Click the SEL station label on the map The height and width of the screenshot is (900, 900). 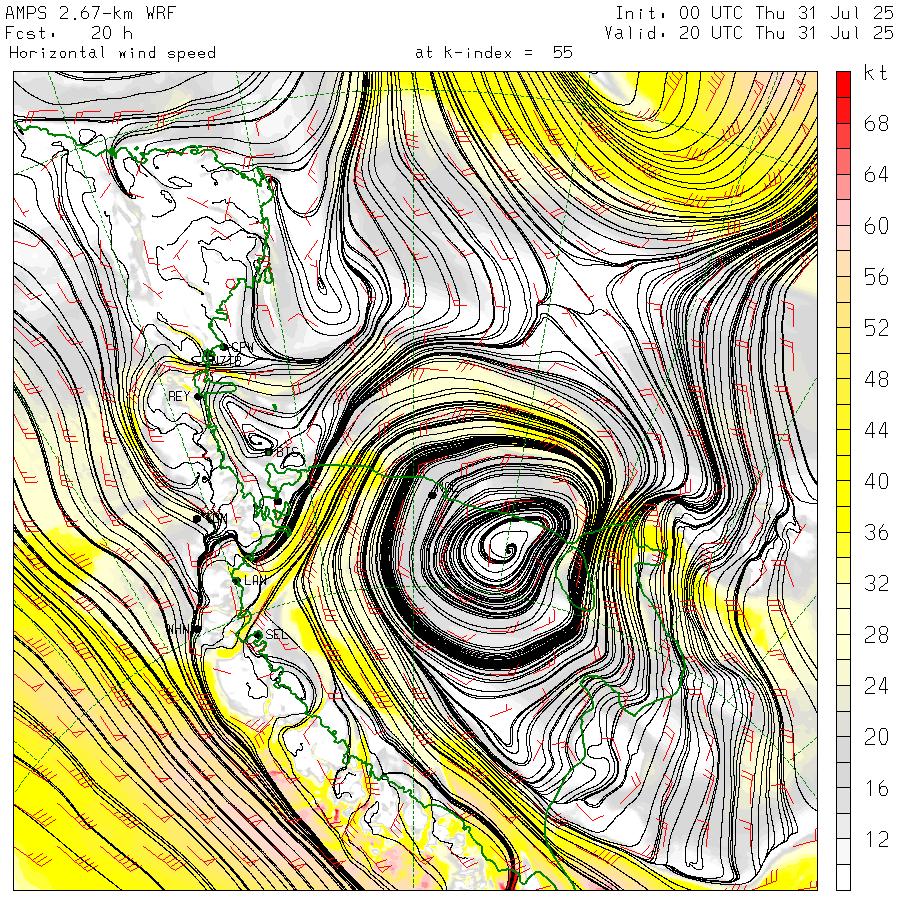coord(276,635)
